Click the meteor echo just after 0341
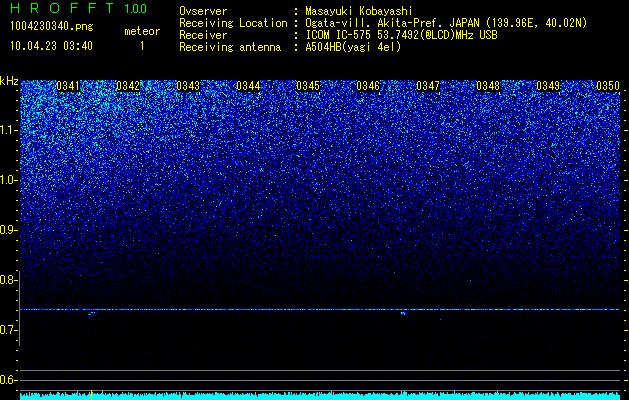 tap(93, 313)
